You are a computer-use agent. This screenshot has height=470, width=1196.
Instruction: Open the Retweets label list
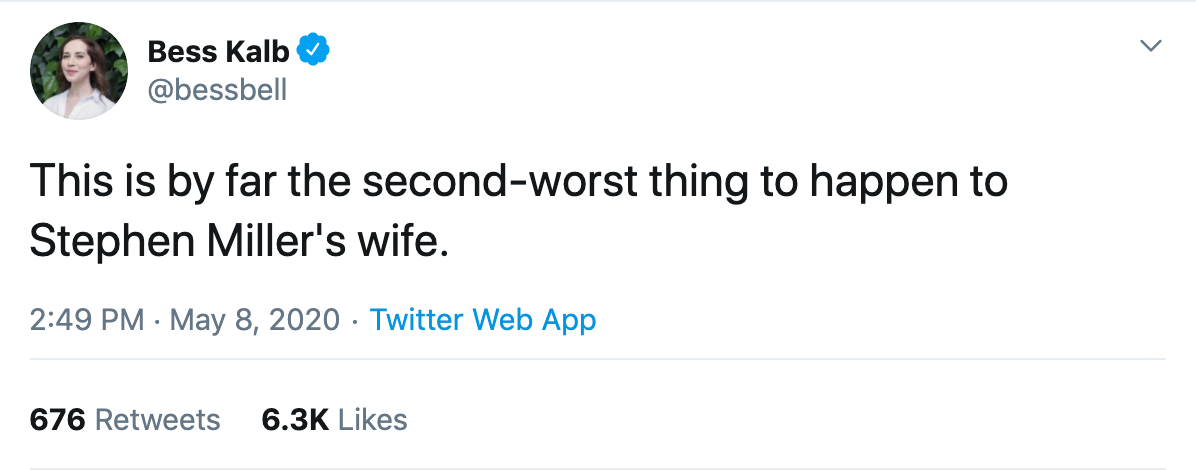pyautogui.click(x=157, y=419)
